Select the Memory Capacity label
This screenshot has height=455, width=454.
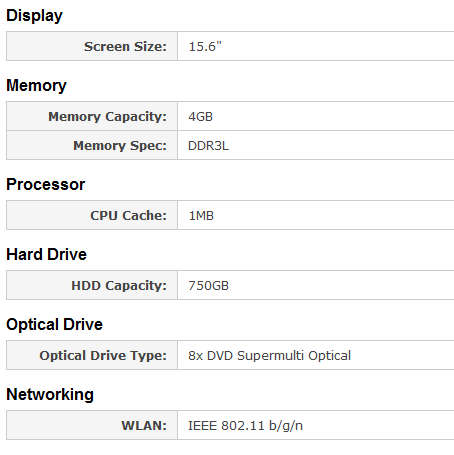click(108, 117)
